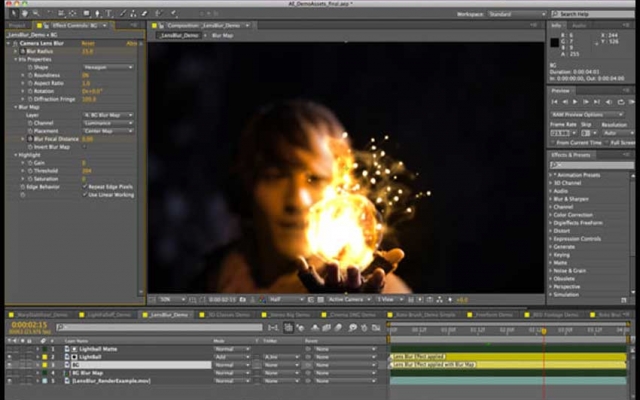
Task: Toggle Repeat Edge Pixels checkbox
Action: point(85,187)
